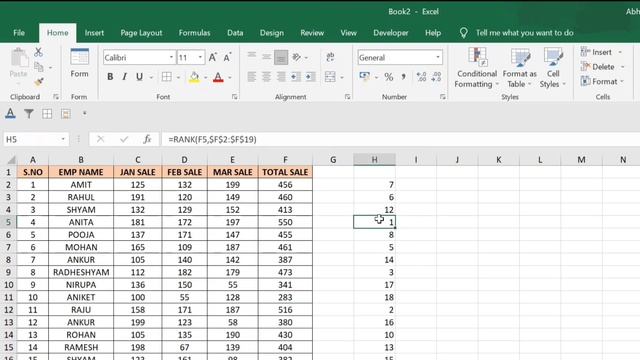Click Format in the Cells group

[603, 81]
